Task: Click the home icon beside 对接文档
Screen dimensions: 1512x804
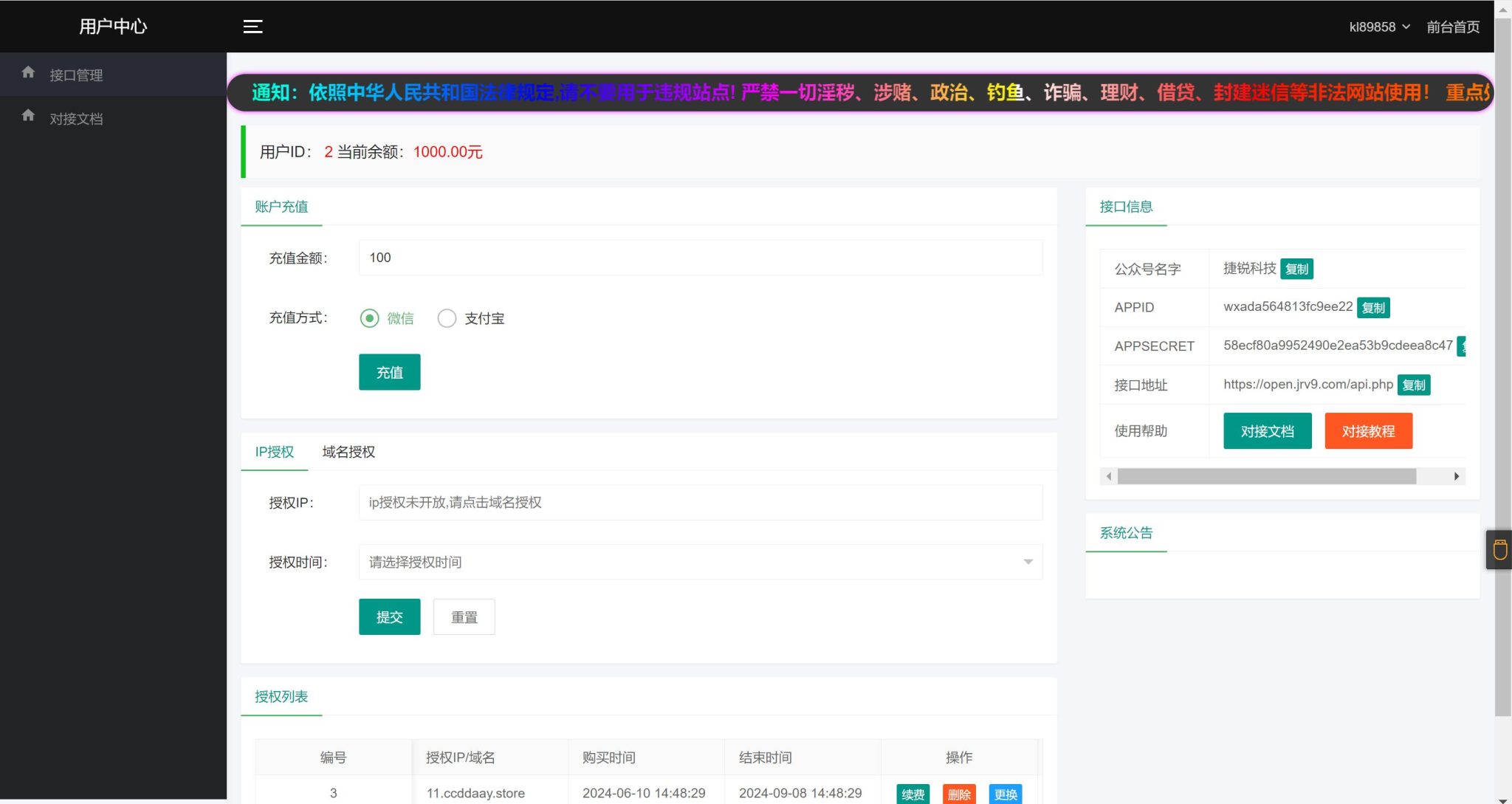Action: tap(28, 116)
